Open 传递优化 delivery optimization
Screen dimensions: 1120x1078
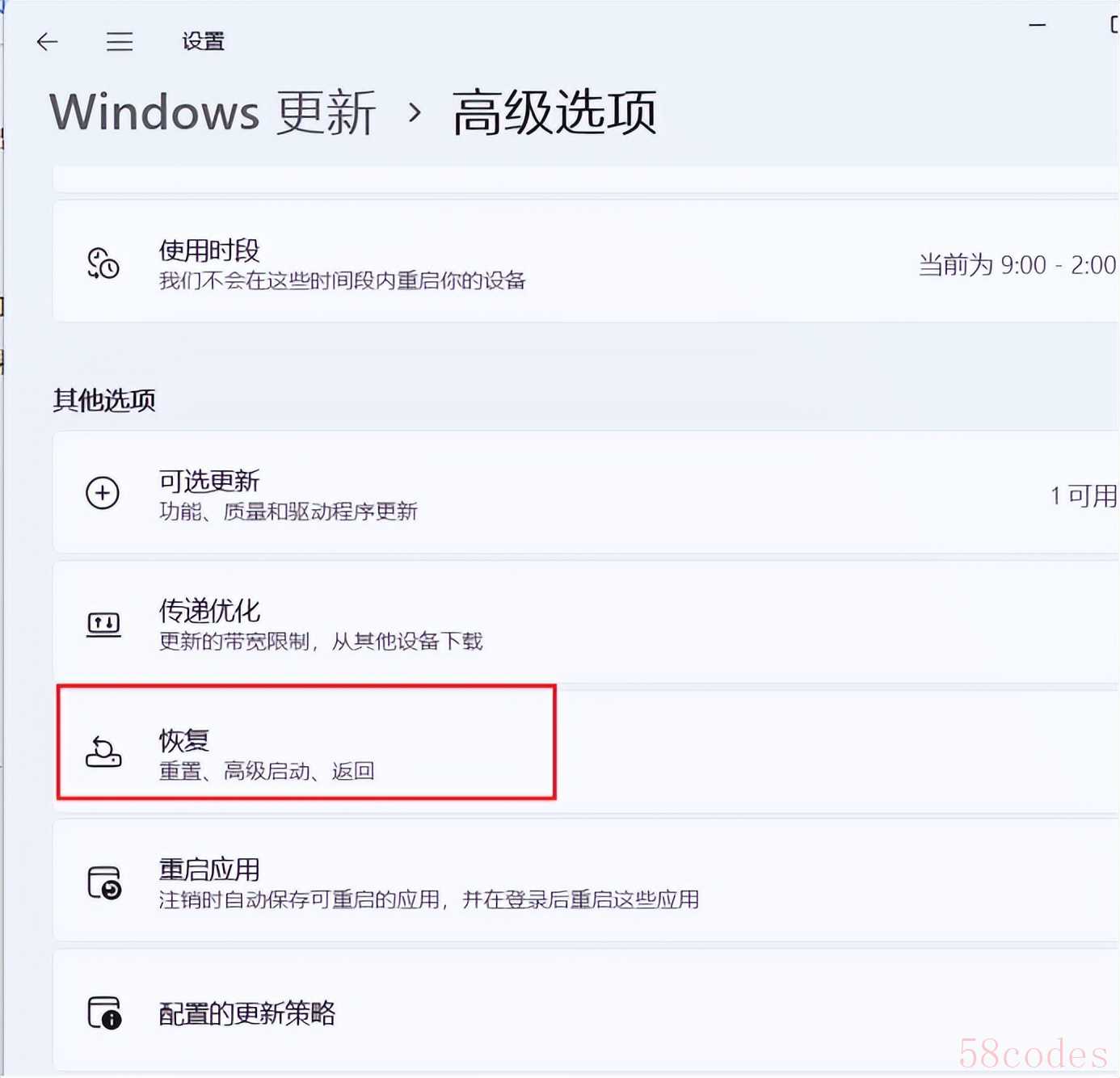pos(586,622)
